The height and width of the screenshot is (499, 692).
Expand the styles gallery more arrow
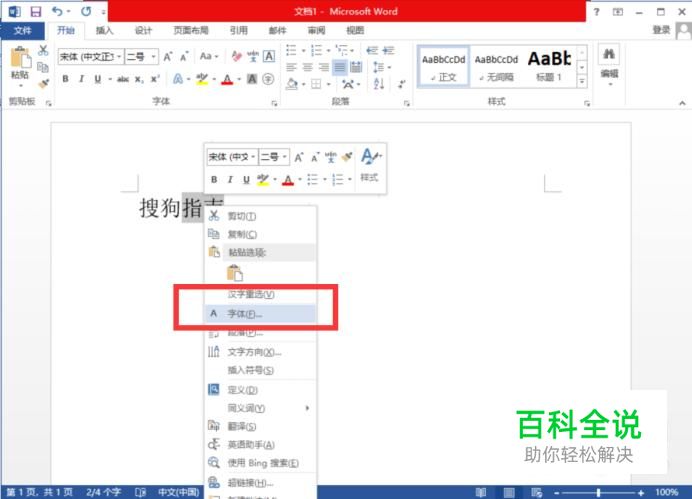point(582,82)
